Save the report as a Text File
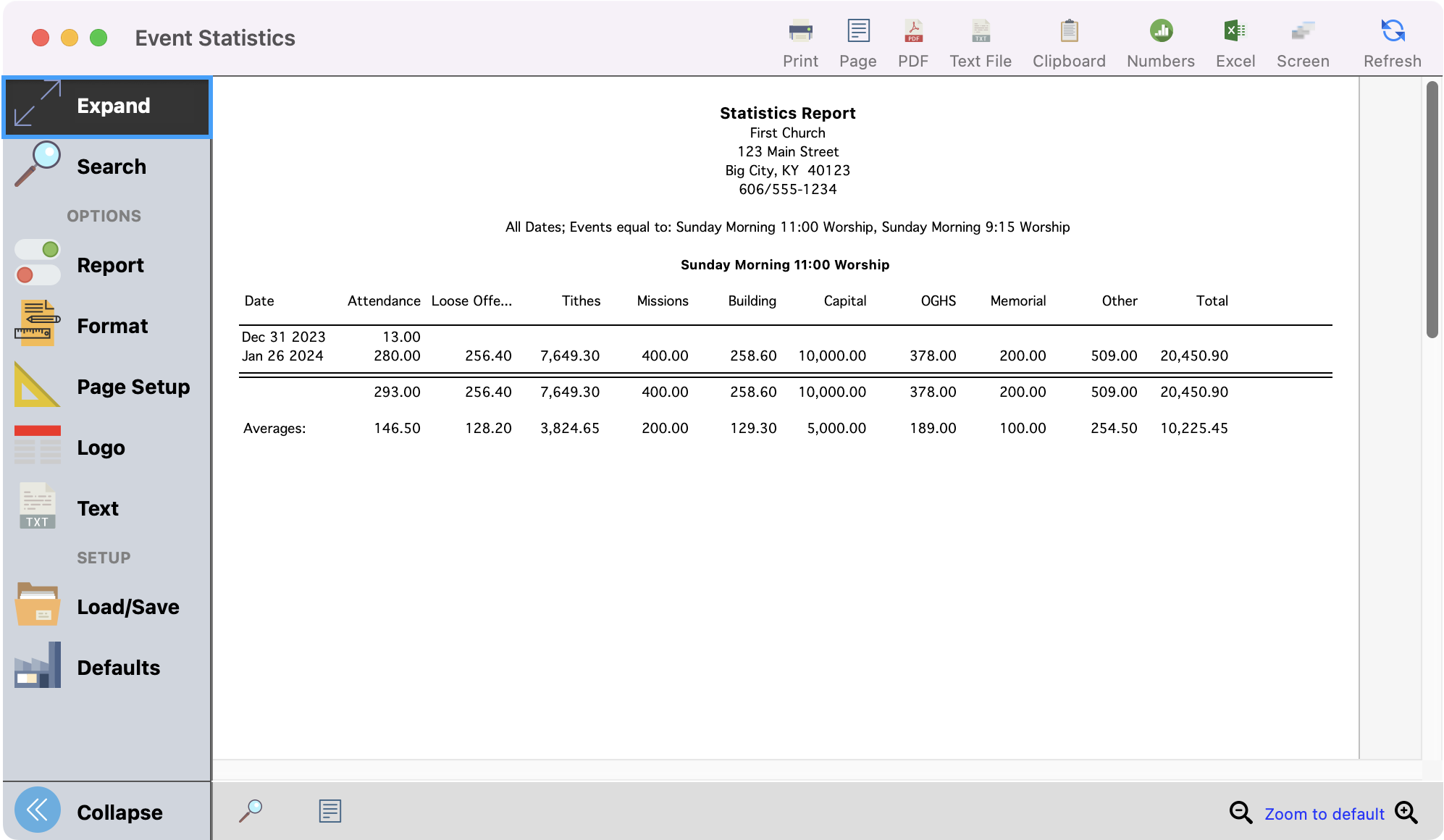This screenshot has width=1444, height=840. [x=980, y=42]
